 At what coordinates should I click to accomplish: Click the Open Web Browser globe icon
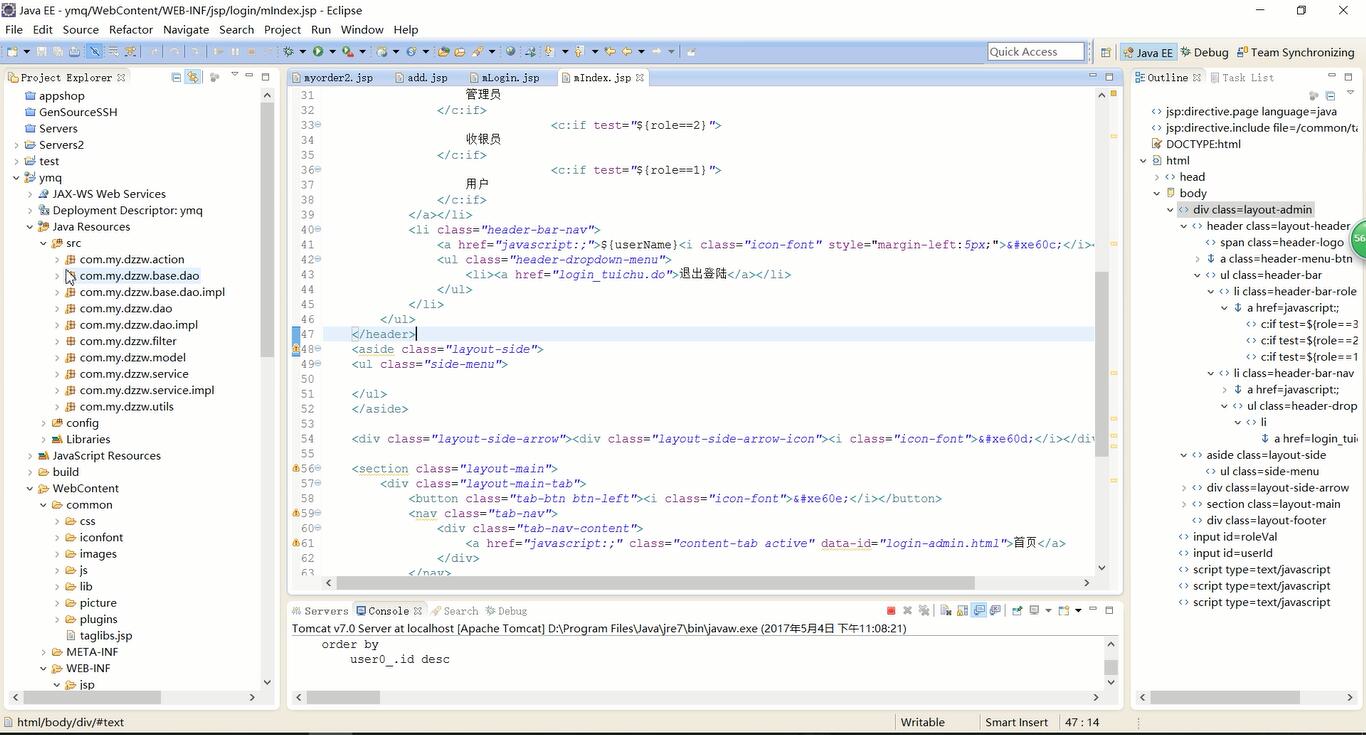510,51
